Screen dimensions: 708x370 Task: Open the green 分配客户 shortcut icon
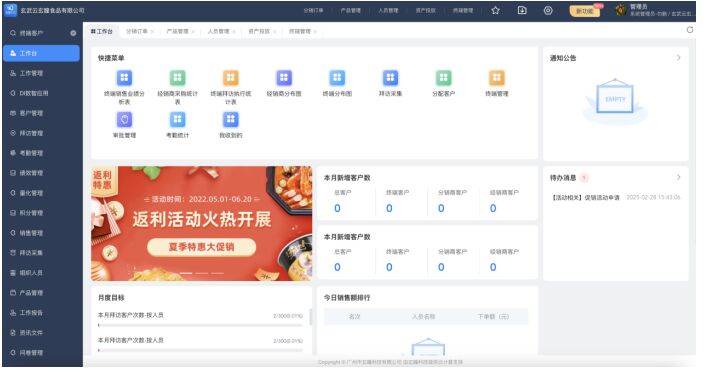[443, 78]
